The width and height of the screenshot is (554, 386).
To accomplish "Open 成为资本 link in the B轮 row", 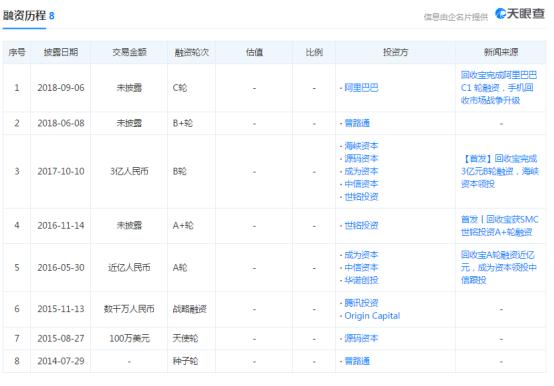I will 361,171.
